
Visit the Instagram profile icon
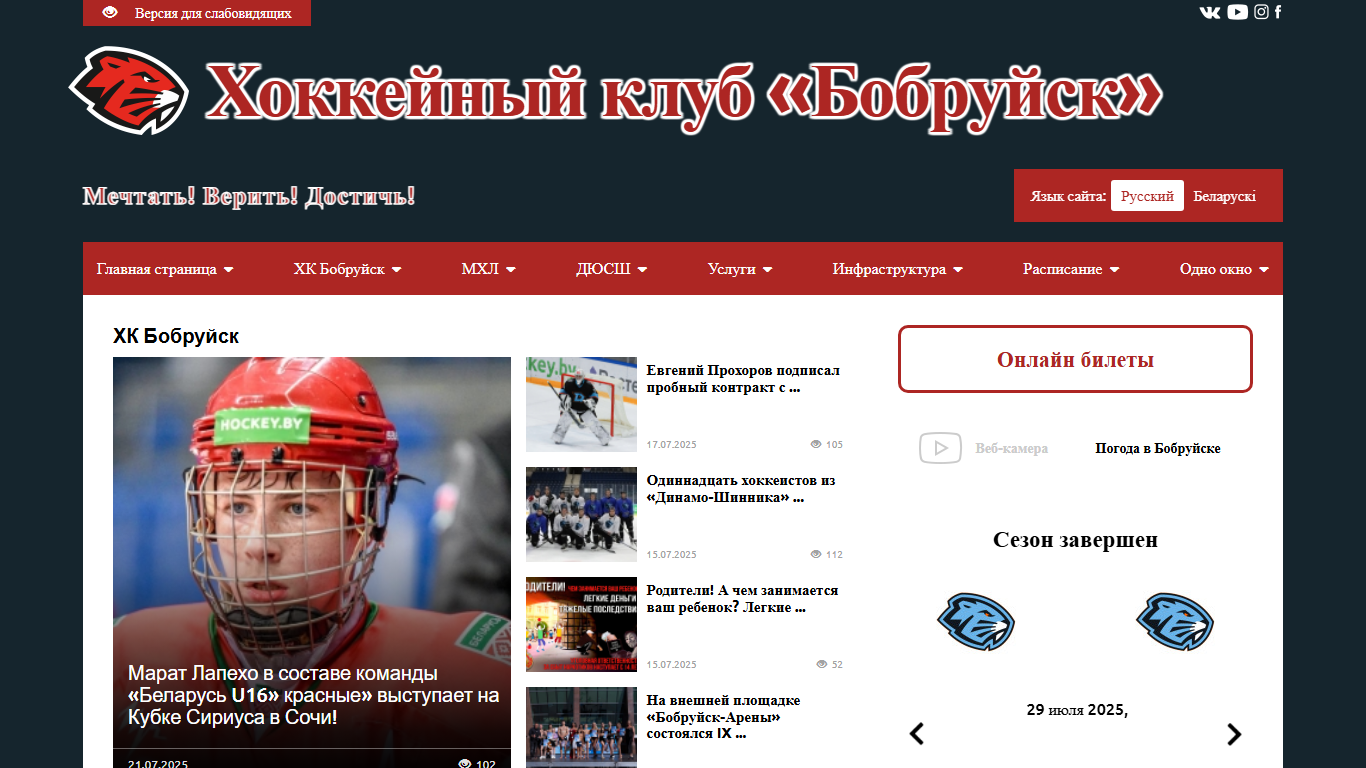click(1262, 12)
